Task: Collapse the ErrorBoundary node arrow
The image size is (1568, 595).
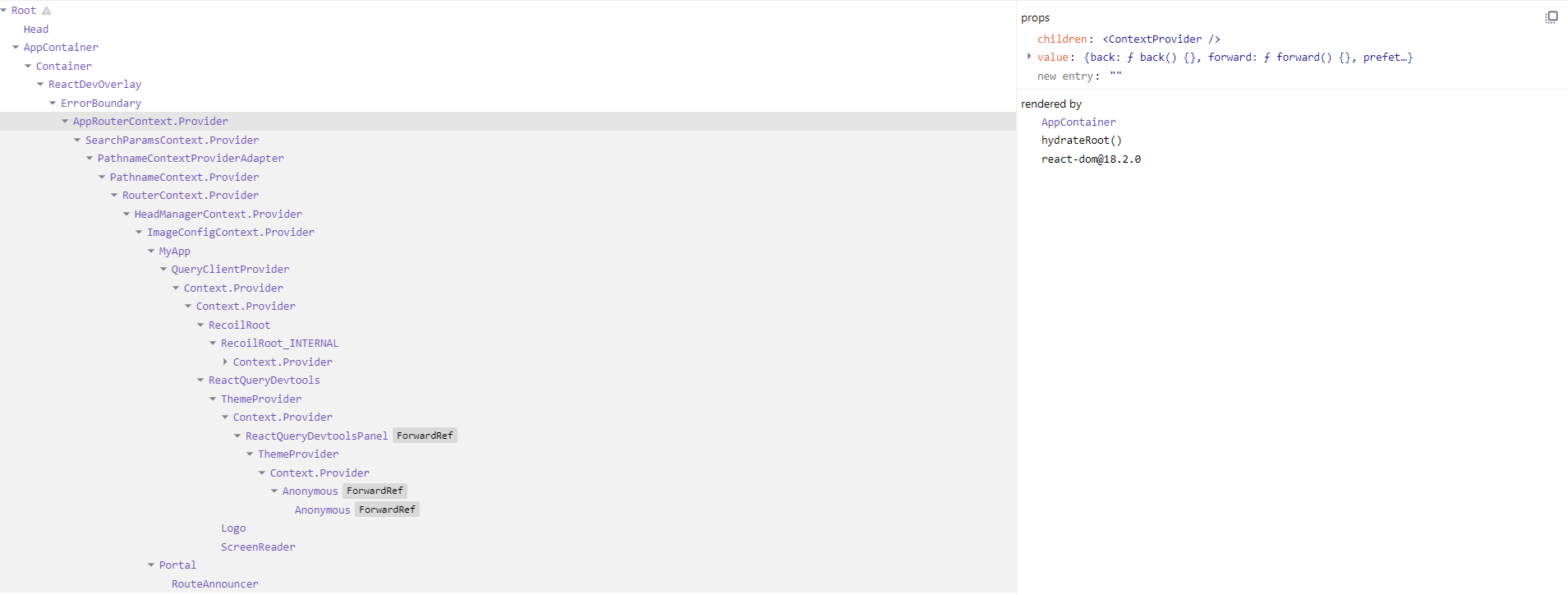Action: tap(53, 103)
